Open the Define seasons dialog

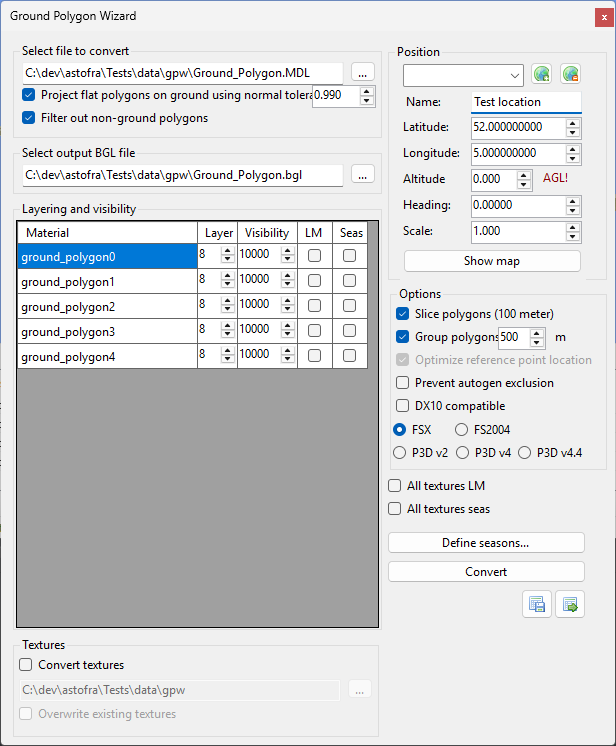pyautogui.click(x=486, y=543)
